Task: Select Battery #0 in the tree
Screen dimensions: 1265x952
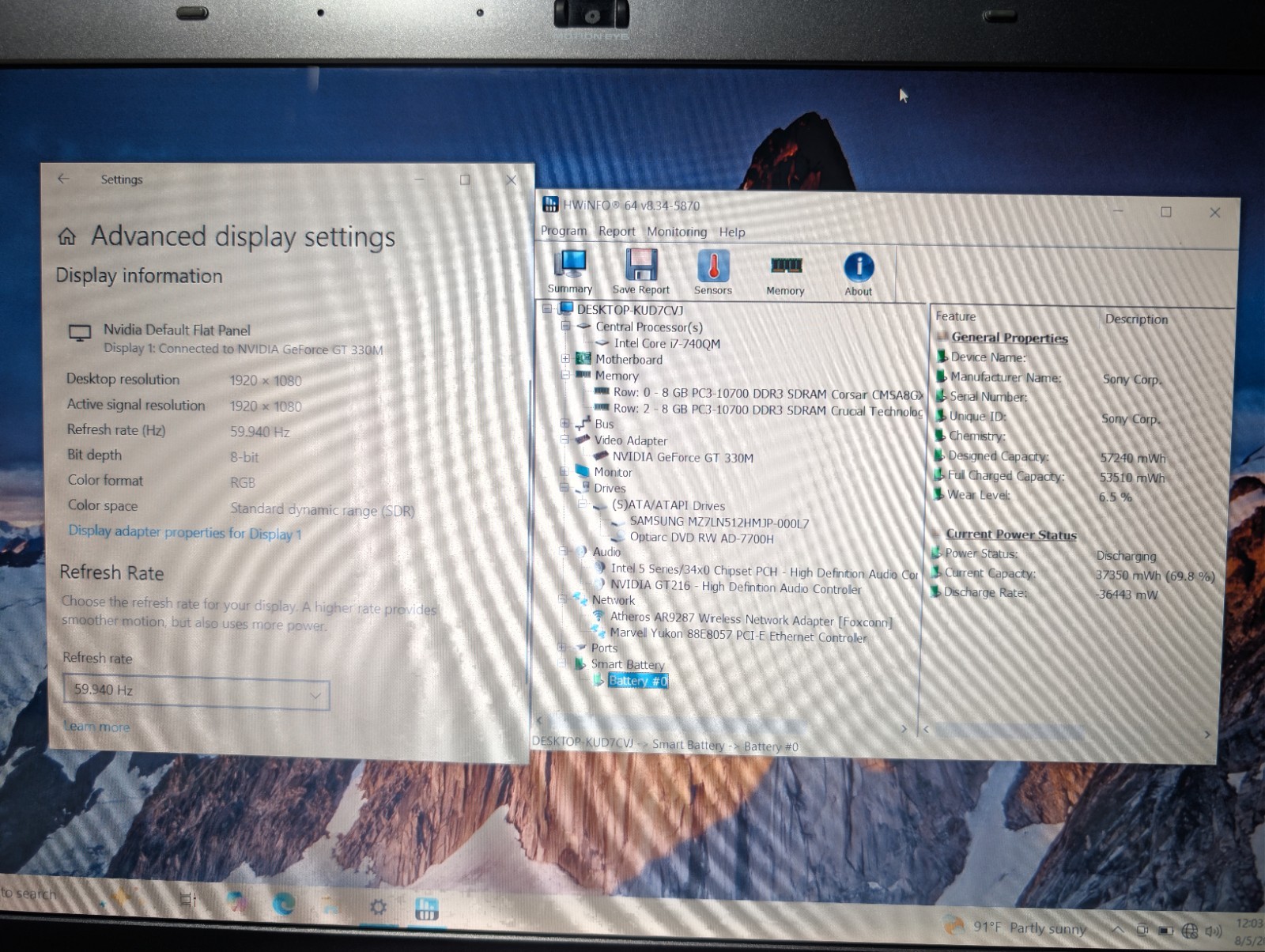Action: 638,681
